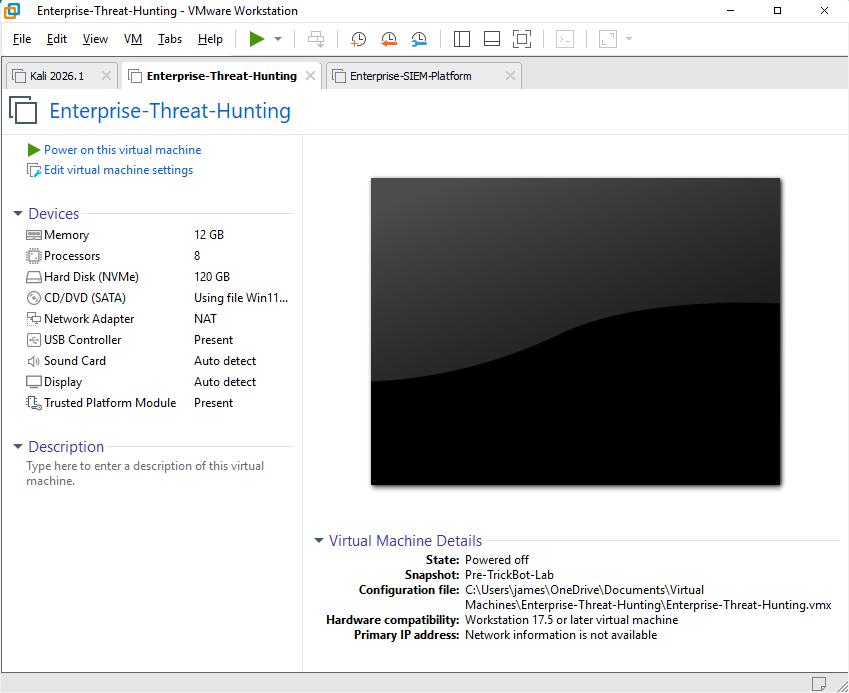Close the Enterprise-Threat-Hunting tab
849x693 pixels.
[x=310, y=76]
